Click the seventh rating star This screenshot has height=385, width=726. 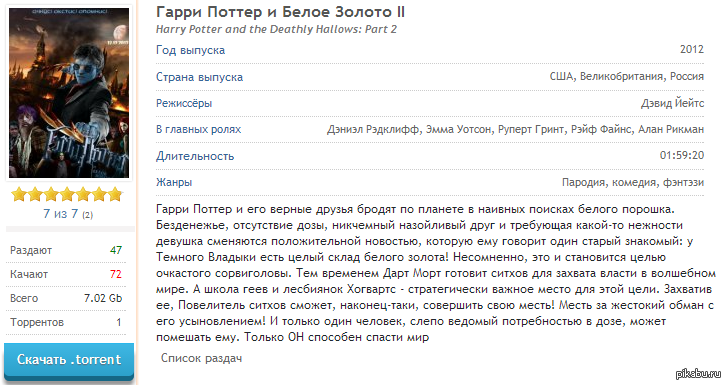[x=115, y=194]
